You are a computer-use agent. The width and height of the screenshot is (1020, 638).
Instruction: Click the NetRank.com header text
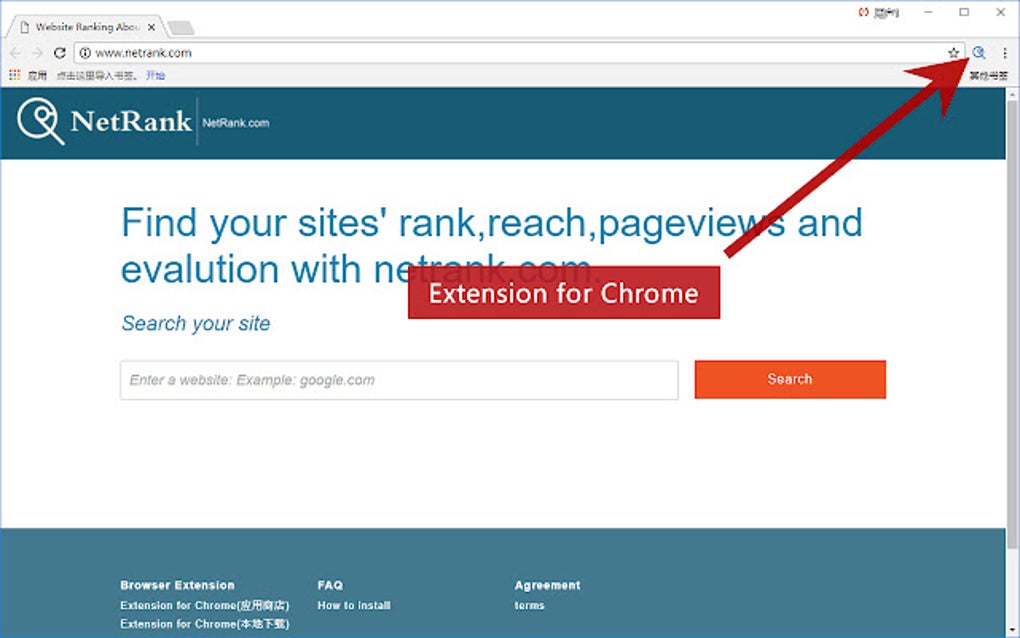click(x=235, y=123)
